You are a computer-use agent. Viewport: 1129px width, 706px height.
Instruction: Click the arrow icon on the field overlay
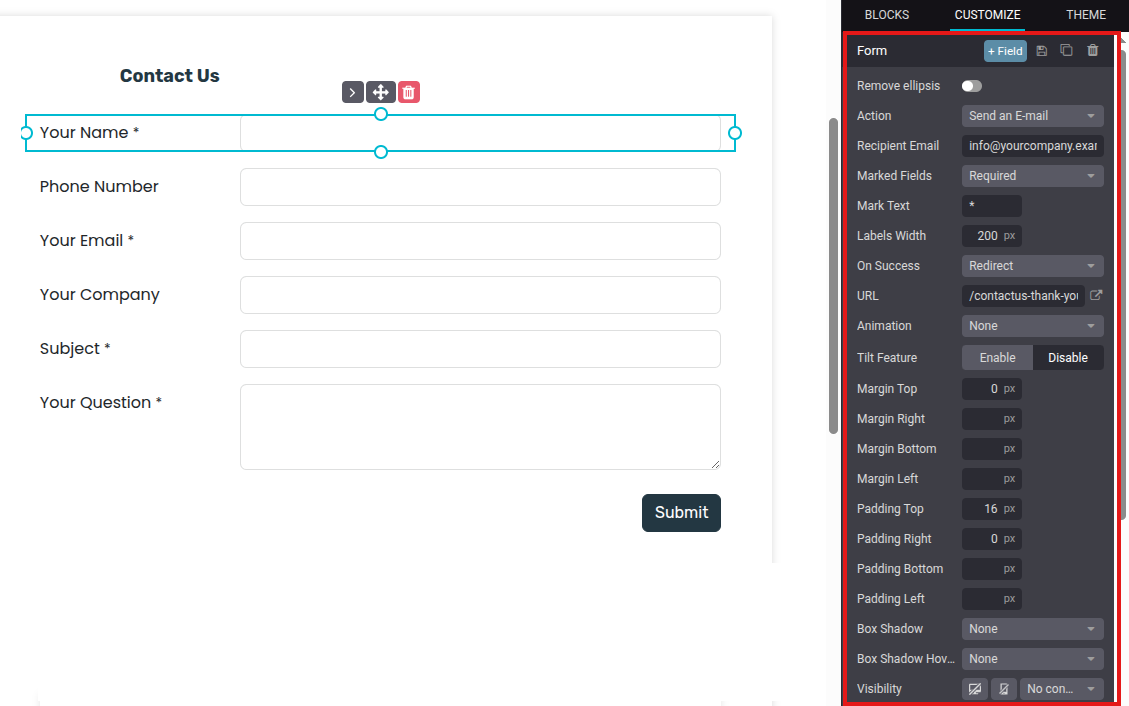352,92
